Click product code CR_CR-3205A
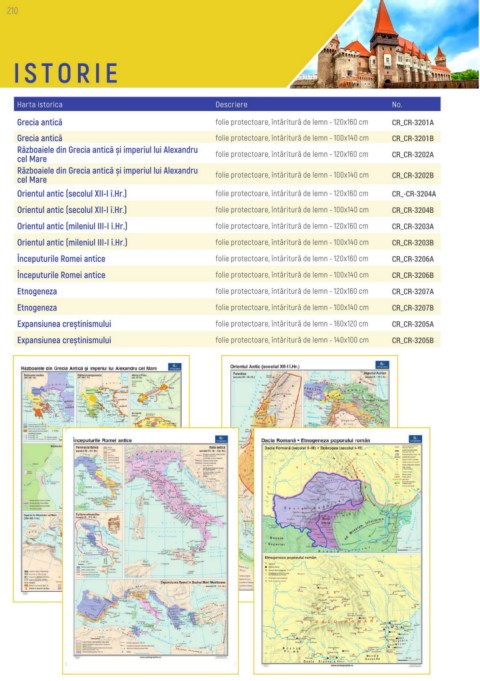 coord(413,324)
